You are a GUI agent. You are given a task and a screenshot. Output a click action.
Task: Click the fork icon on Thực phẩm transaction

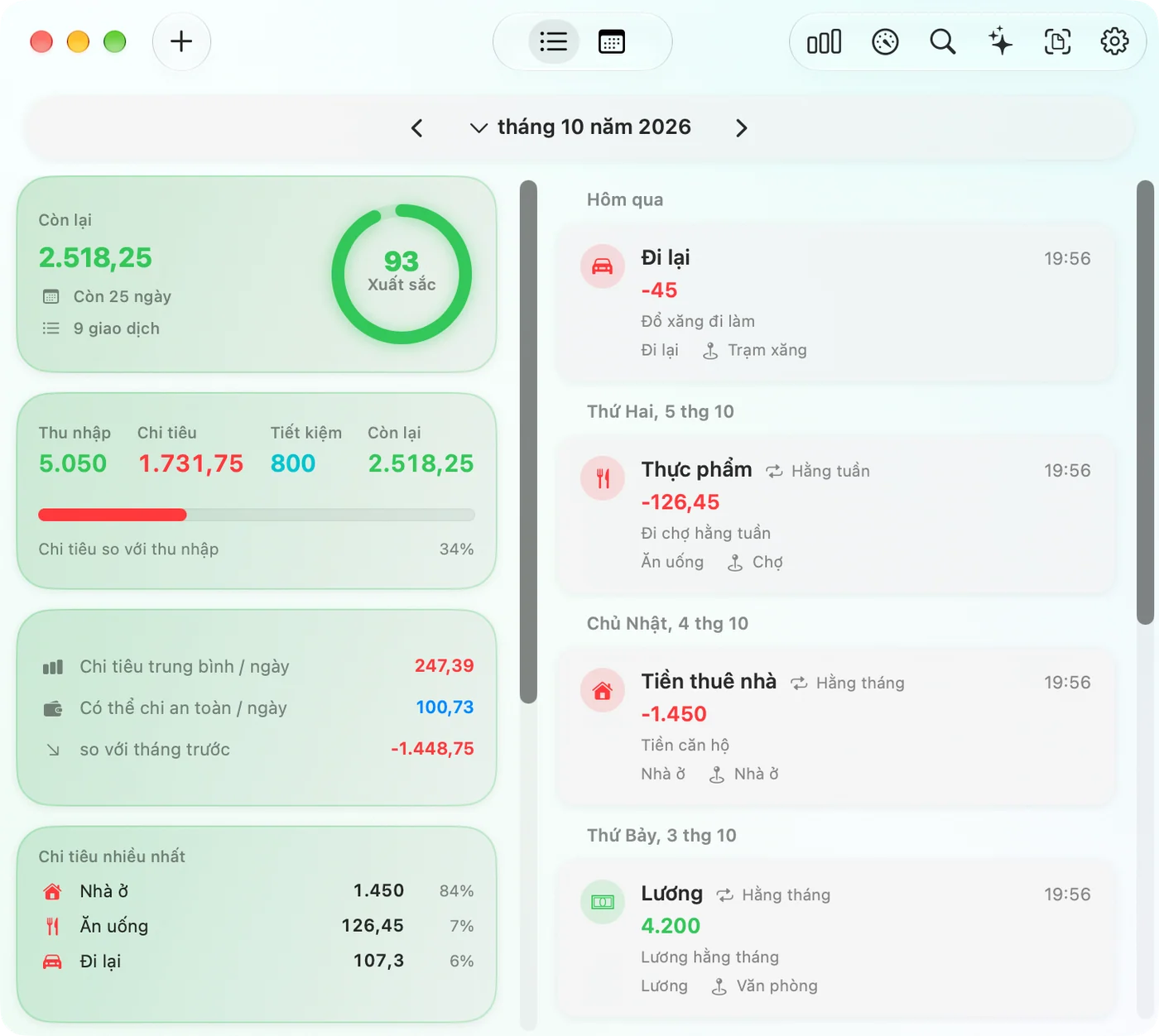(603, 478)
